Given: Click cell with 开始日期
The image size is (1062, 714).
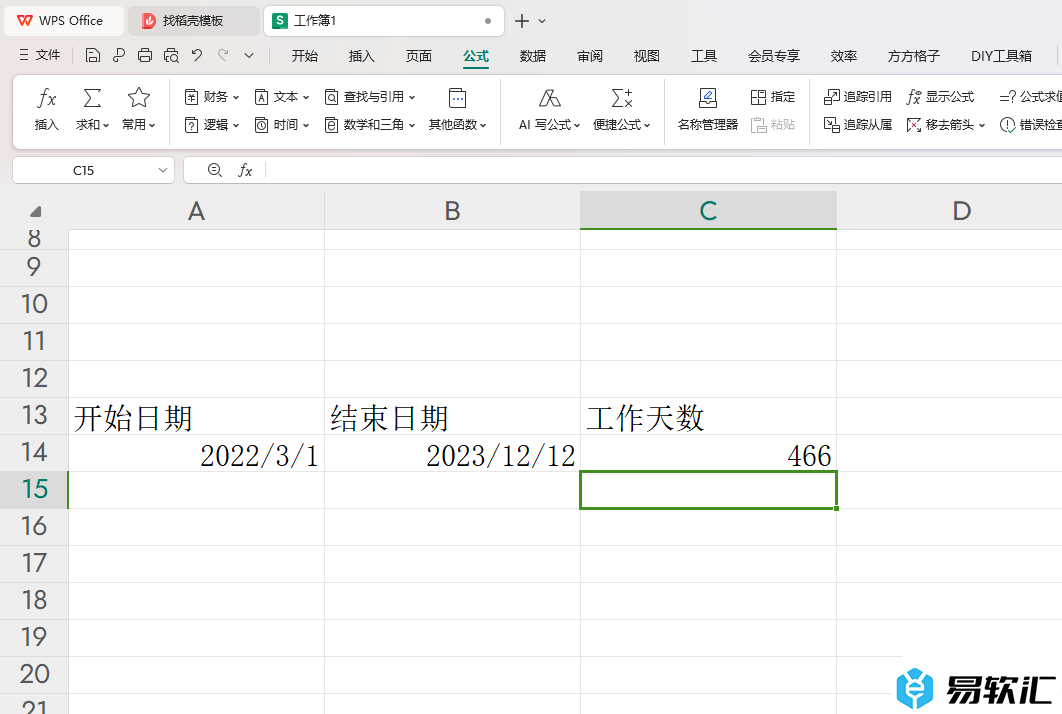Looking at the screenshot, I should 196,417.
